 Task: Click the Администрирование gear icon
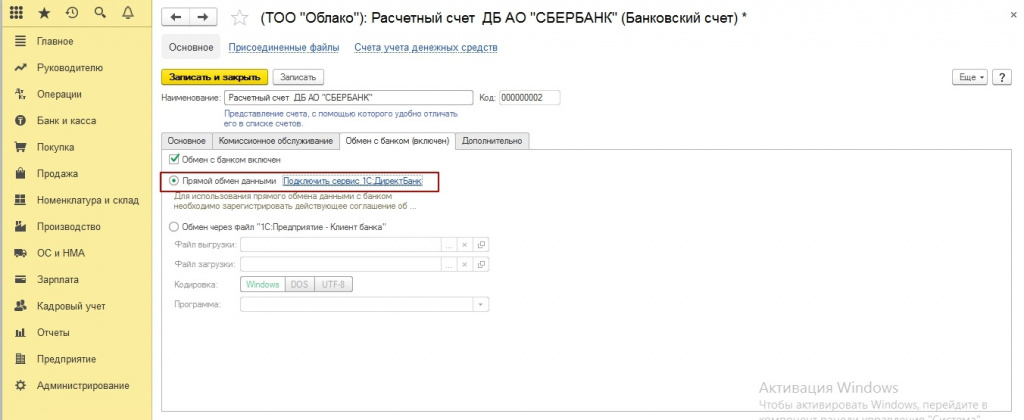[20, 385]
